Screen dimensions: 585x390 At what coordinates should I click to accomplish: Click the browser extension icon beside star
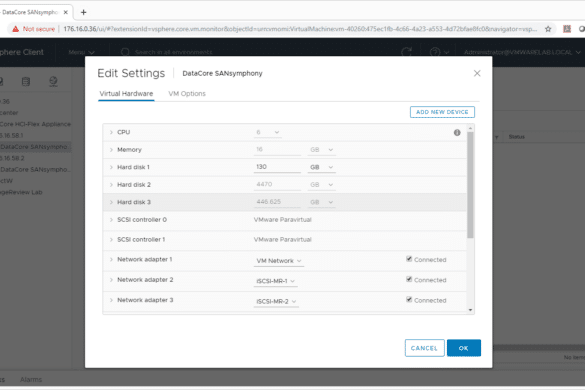coord(567,29)
